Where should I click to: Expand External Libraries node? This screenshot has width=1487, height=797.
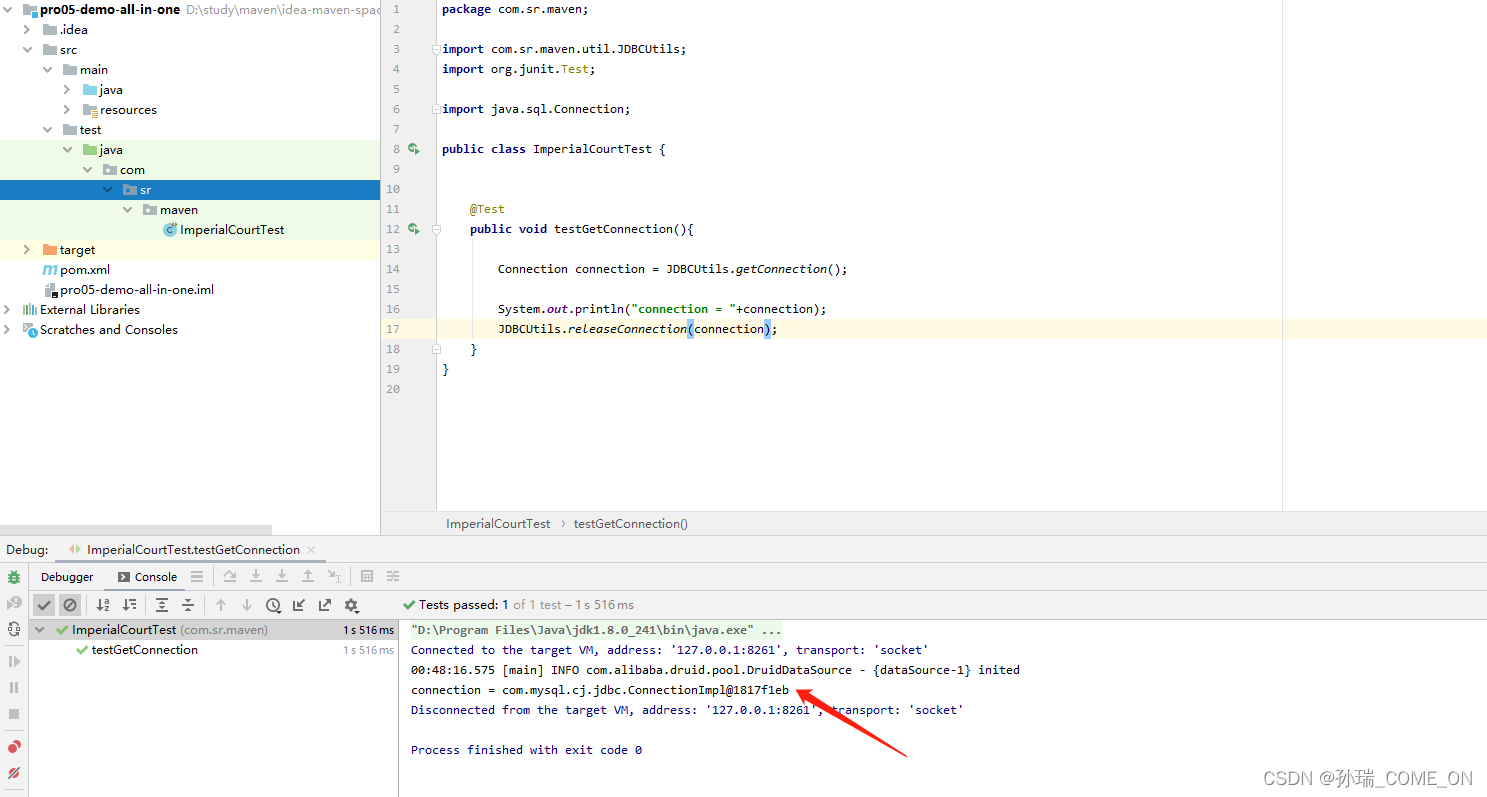[8, 309]
